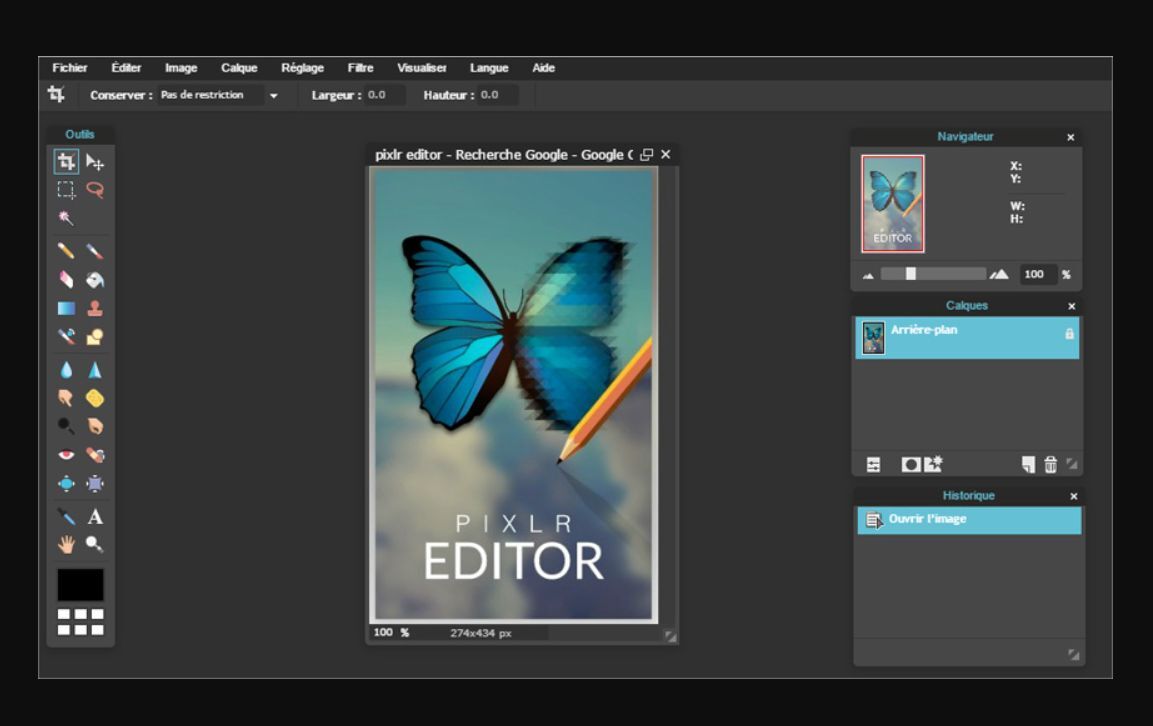This screenshot has width=1153, height=726.
Task: Zoom in with large mountain icon
Action: [999, 274]
